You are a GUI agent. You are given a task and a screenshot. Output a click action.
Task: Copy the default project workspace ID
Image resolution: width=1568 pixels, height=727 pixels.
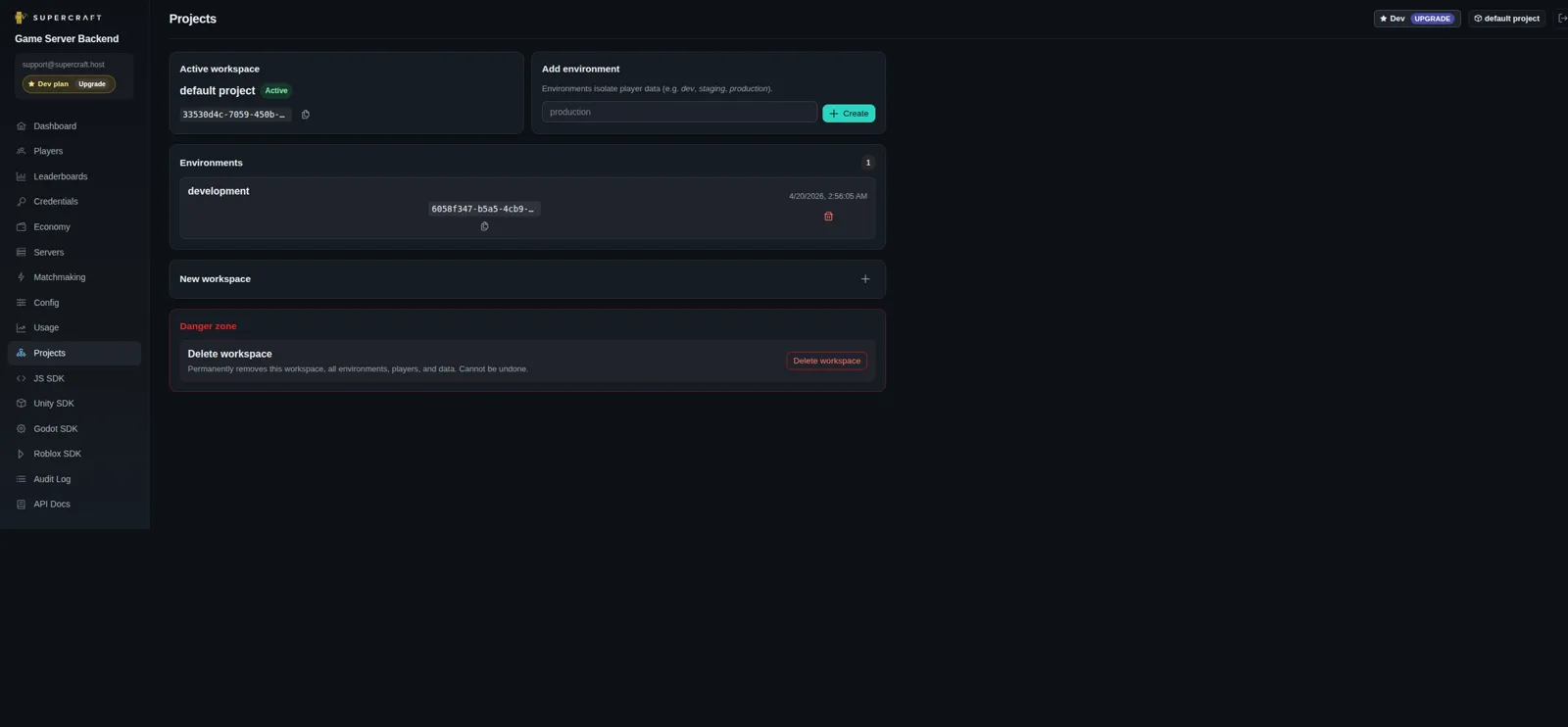click(306, 115)
